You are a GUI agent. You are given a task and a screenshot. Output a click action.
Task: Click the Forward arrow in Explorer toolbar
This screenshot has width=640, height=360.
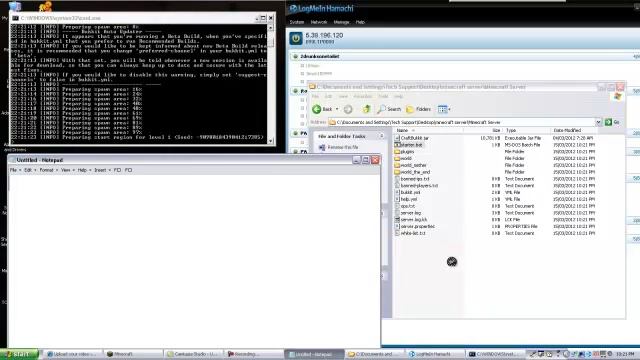point(348,109)
